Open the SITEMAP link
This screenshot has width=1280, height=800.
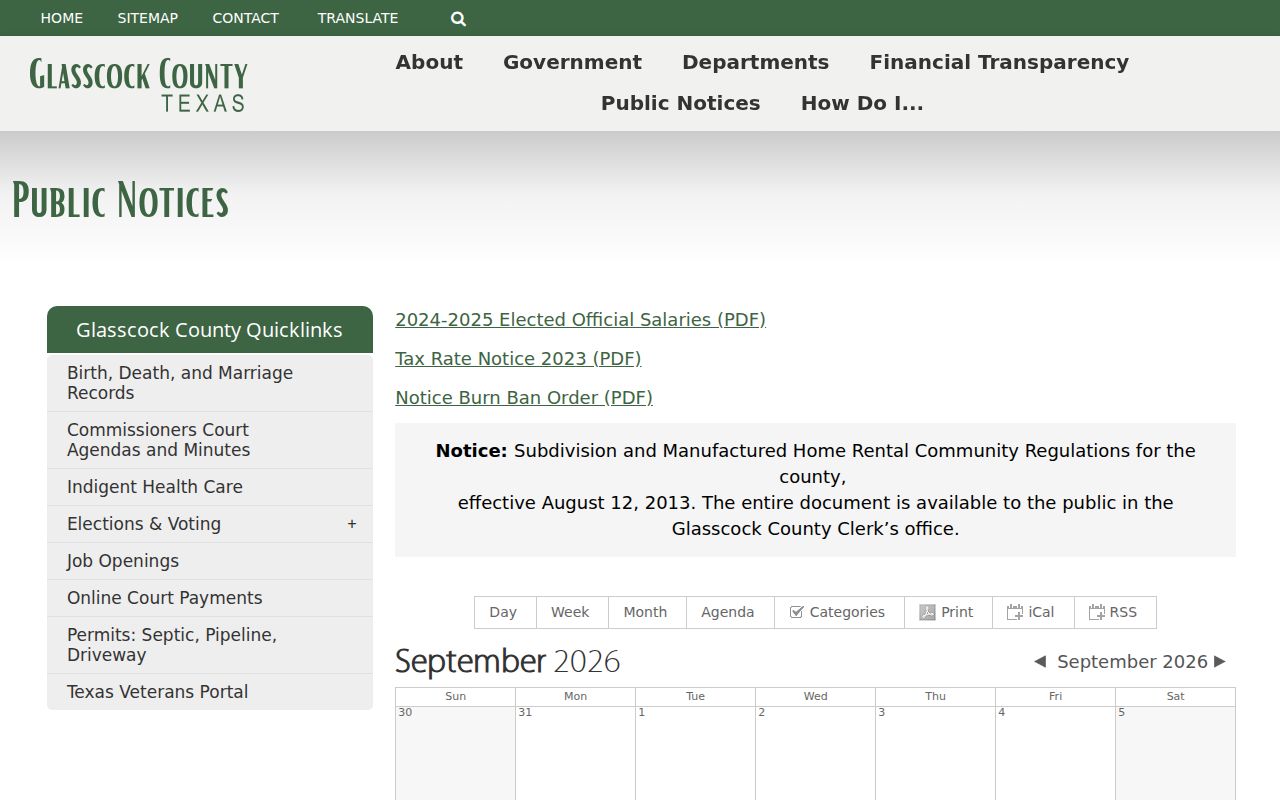[x=148, y=18]
